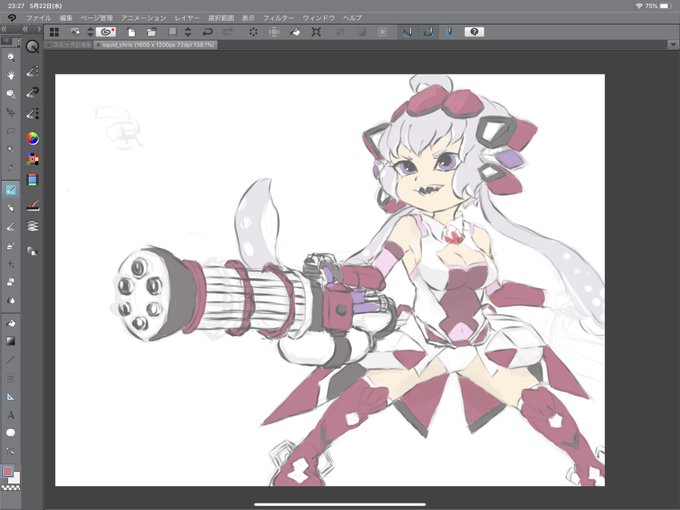Open the Layer panel stack icon
The height and width of the screenshot is (510, 680).
click(33, 226)
